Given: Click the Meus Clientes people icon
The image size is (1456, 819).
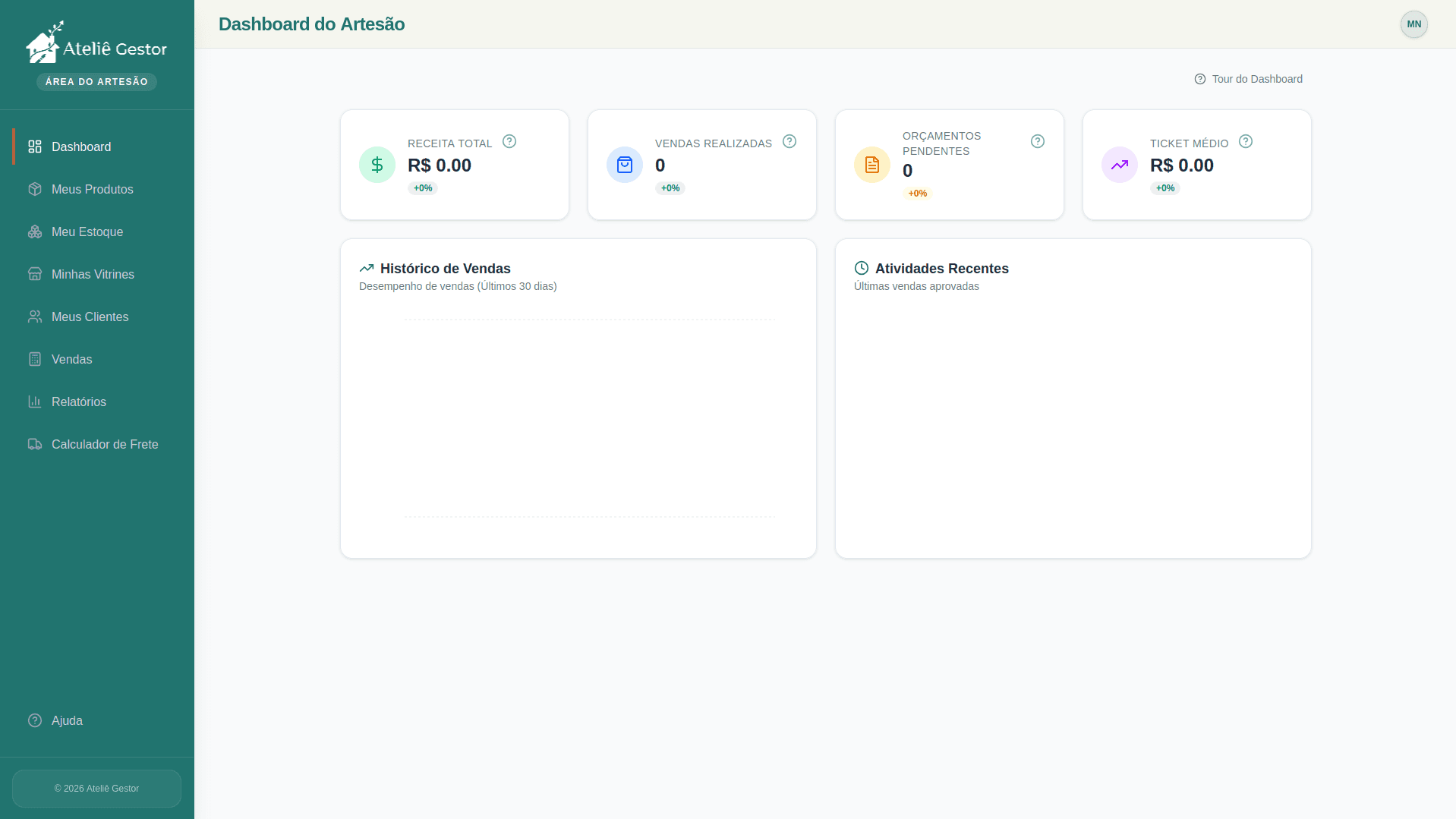Looking at the screenshot, I should coord(35,317).
